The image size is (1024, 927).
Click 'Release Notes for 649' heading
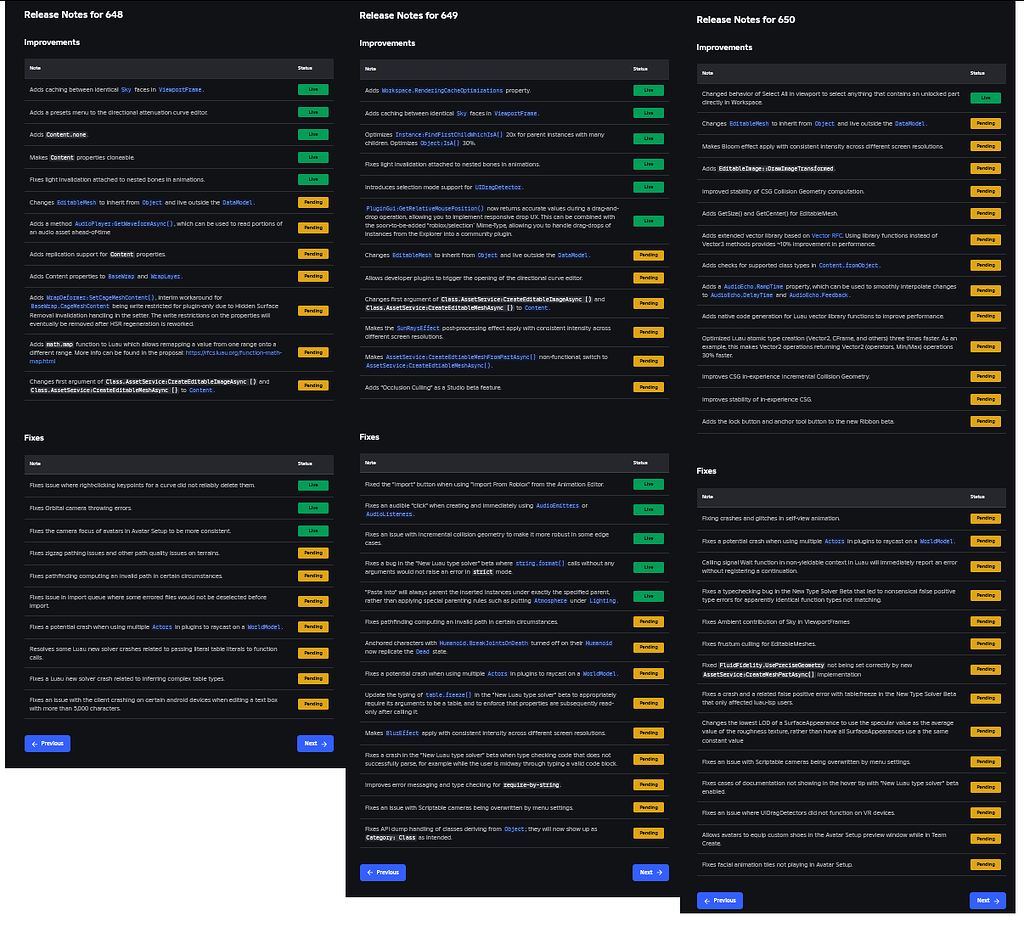click(408, 16)
